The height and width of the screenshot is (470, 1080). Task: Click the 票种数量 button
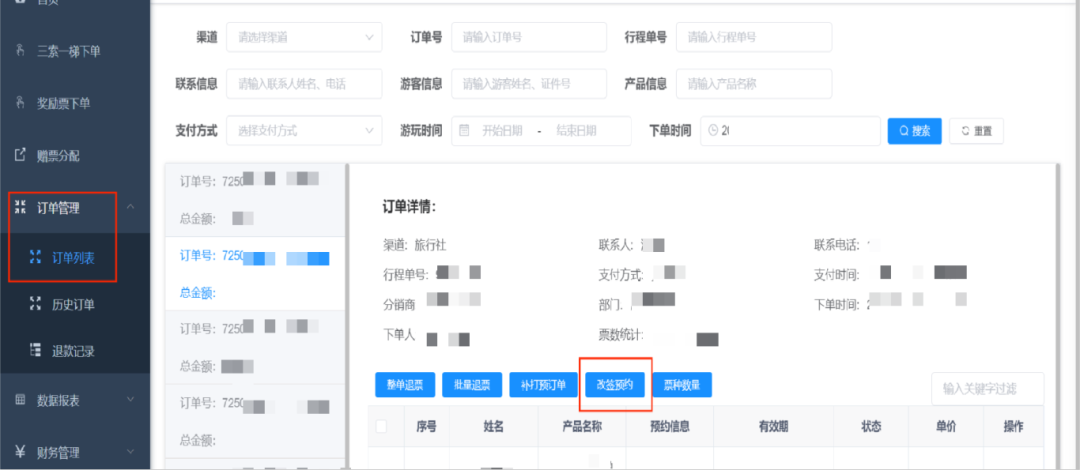click(682, 385)
